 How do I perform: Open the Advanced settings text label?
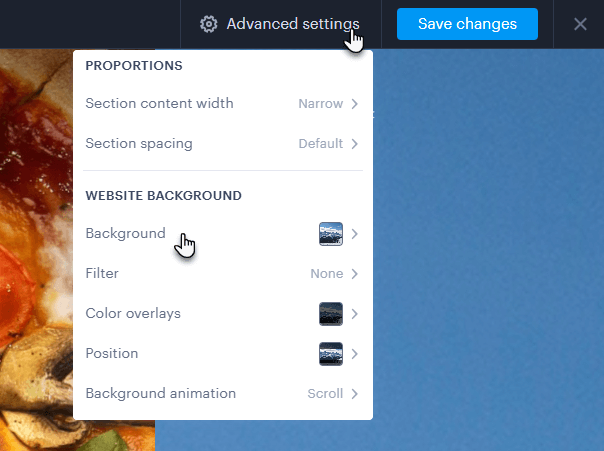click(293, 24)
